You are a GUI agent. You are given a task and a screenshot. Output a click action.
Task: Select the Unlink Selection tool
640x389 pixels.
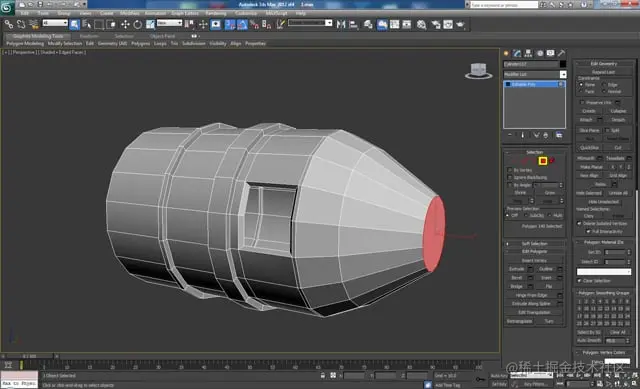click(21, 24)
